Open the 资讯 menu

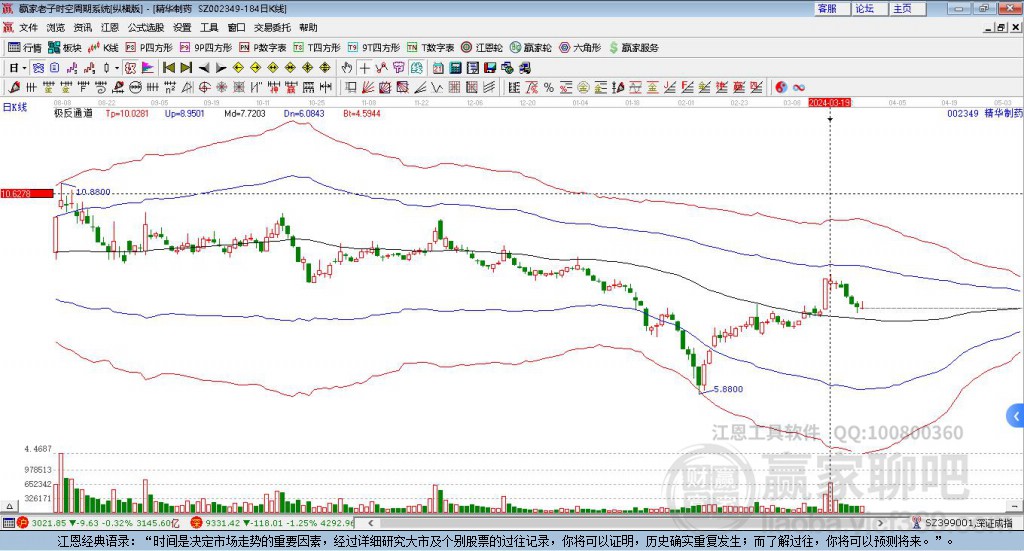[x=82, y=27]
